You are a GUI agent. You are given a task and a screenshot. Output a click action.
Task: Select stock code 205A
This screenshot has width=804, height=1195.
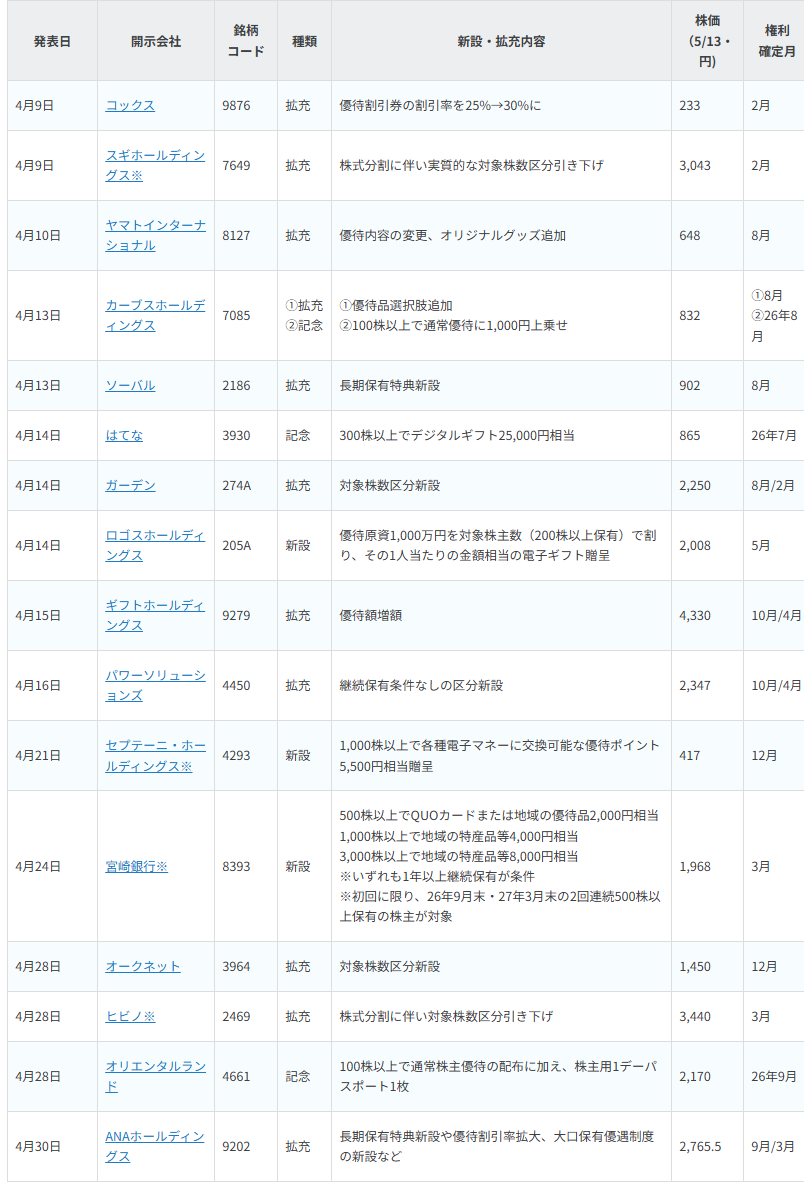pos(236,546)
